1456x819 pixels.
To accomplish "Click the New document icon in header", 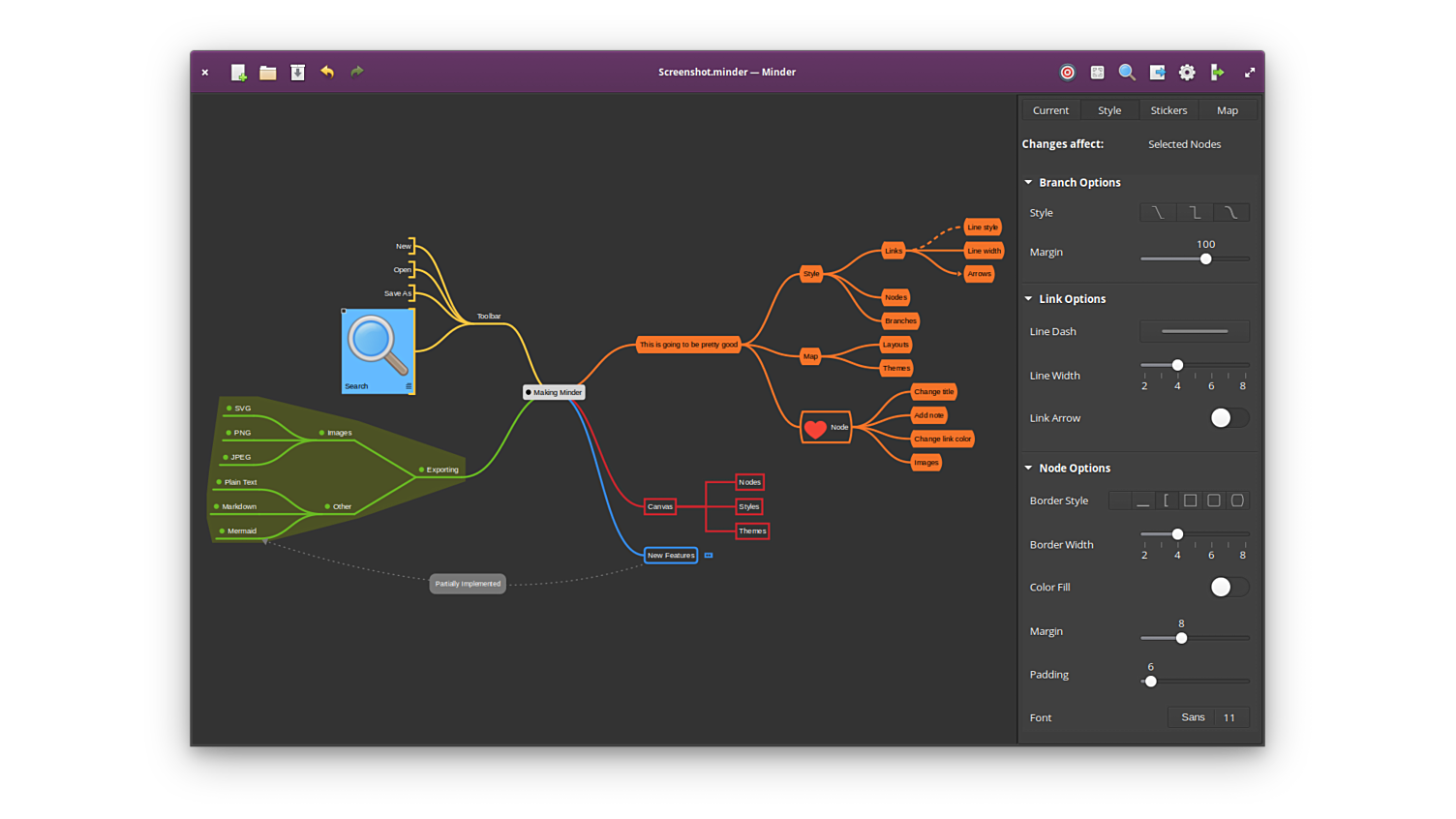I will click(x=238, y=73).
